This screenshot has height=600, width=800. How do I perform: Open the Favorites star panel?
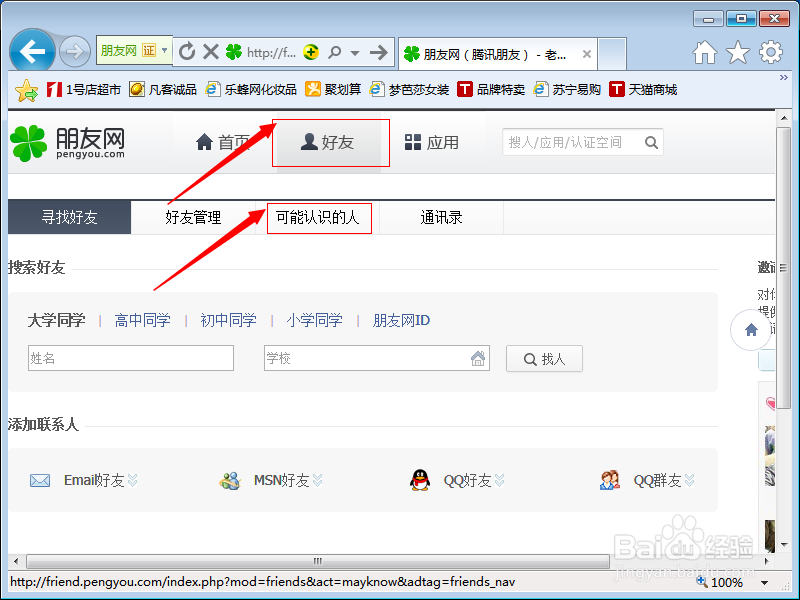pyautogui.click(x=740, y=51)
